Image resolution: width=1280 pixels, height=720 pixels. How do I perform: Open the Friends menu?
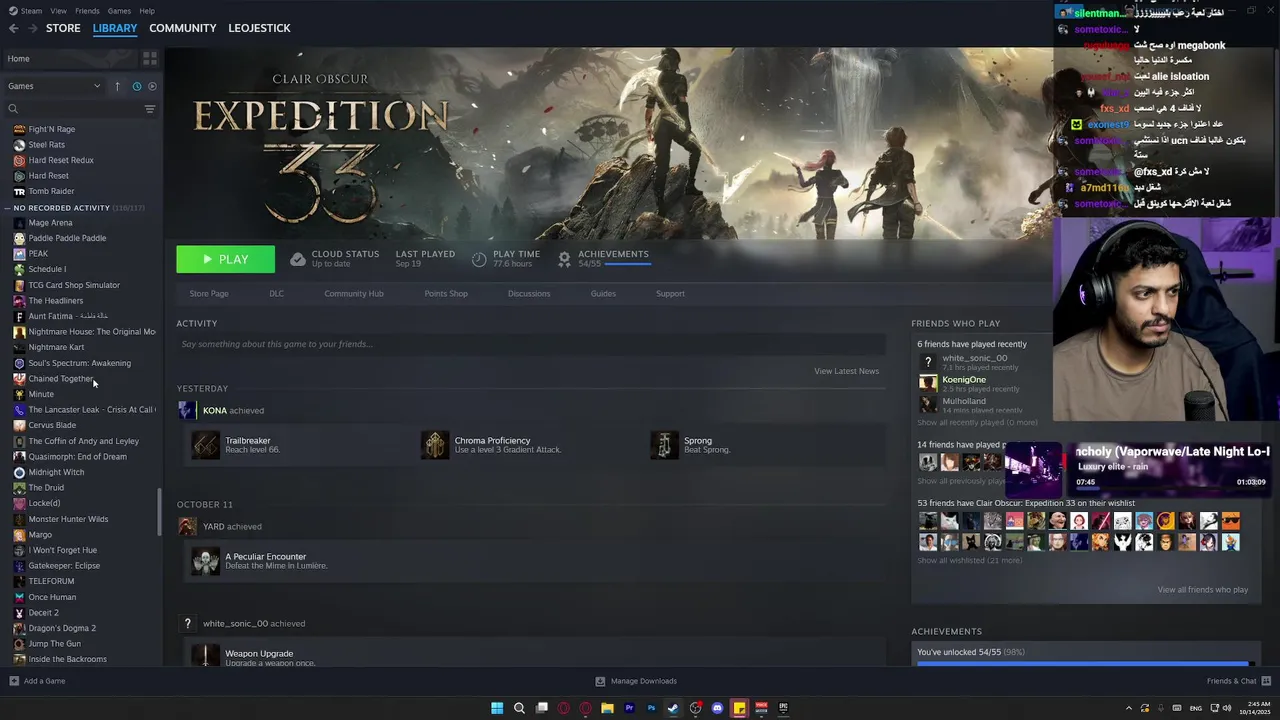(87, 11)
